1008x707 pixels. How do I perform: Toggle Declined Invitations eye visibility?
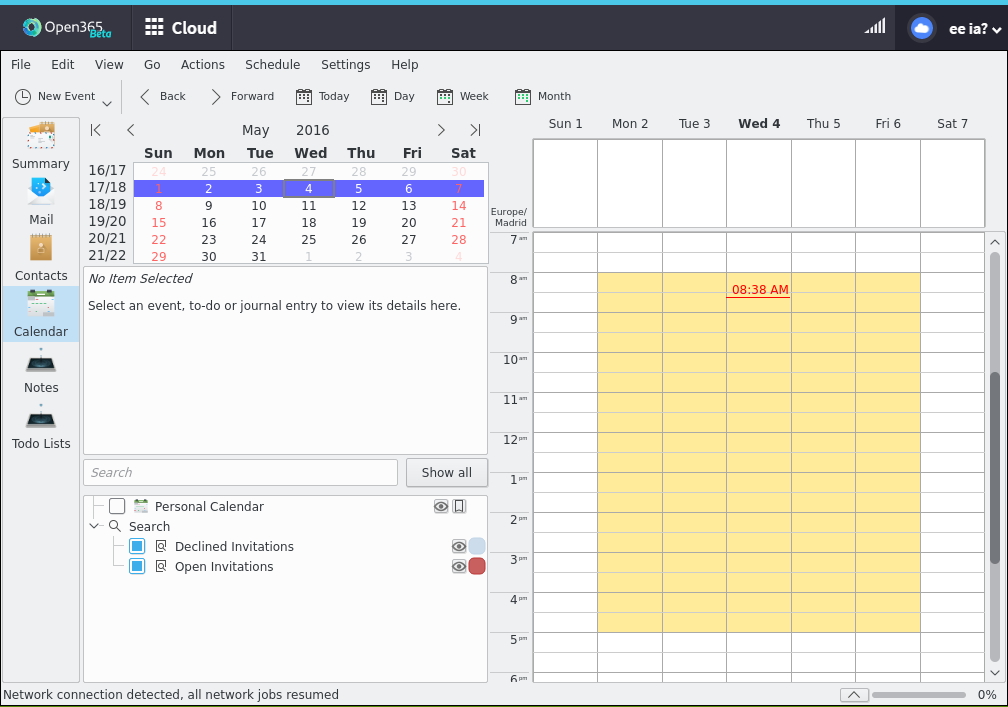coord(458,546)
